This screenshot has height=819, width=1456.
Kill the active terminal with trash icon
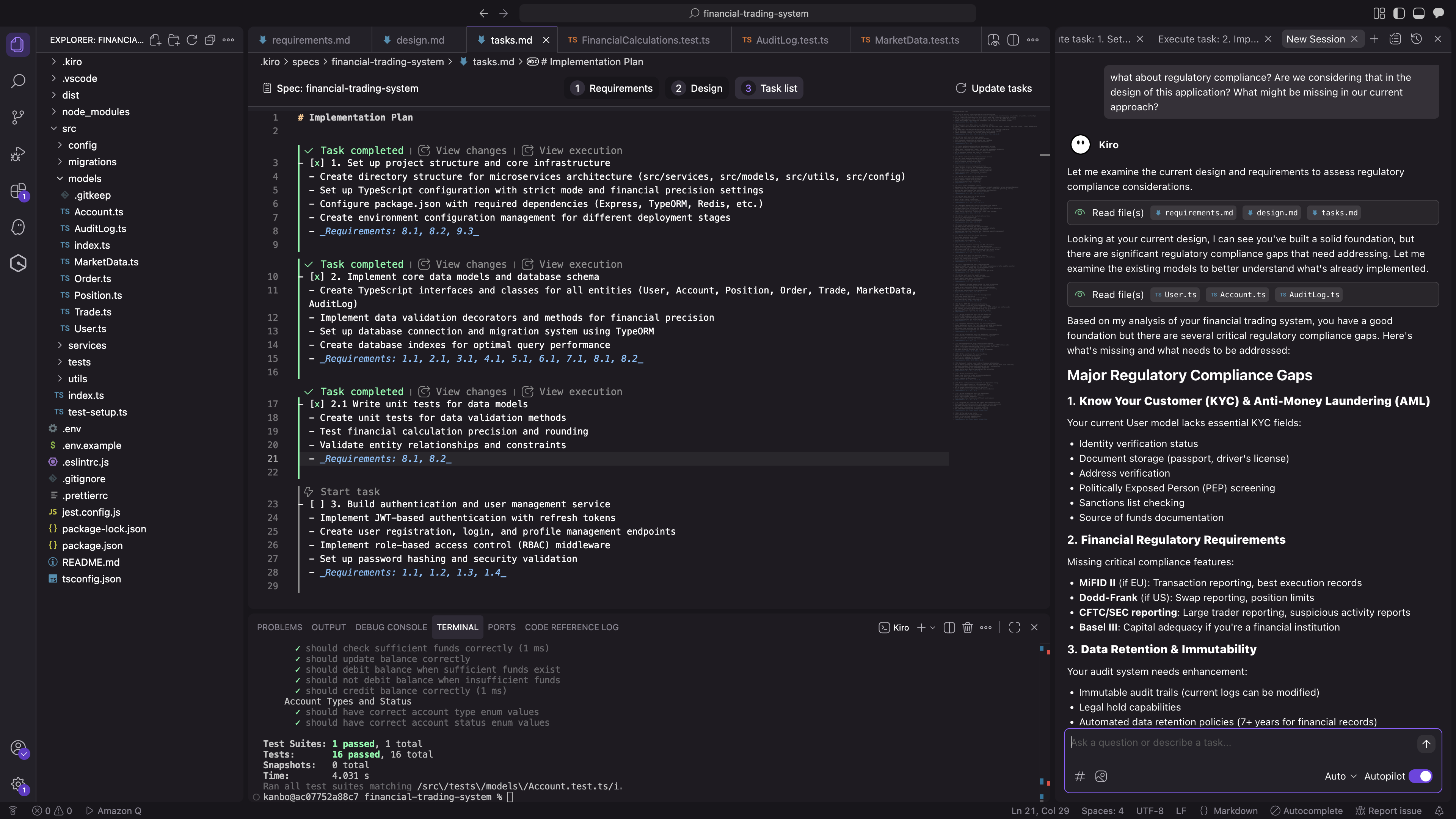pos(968,628)
